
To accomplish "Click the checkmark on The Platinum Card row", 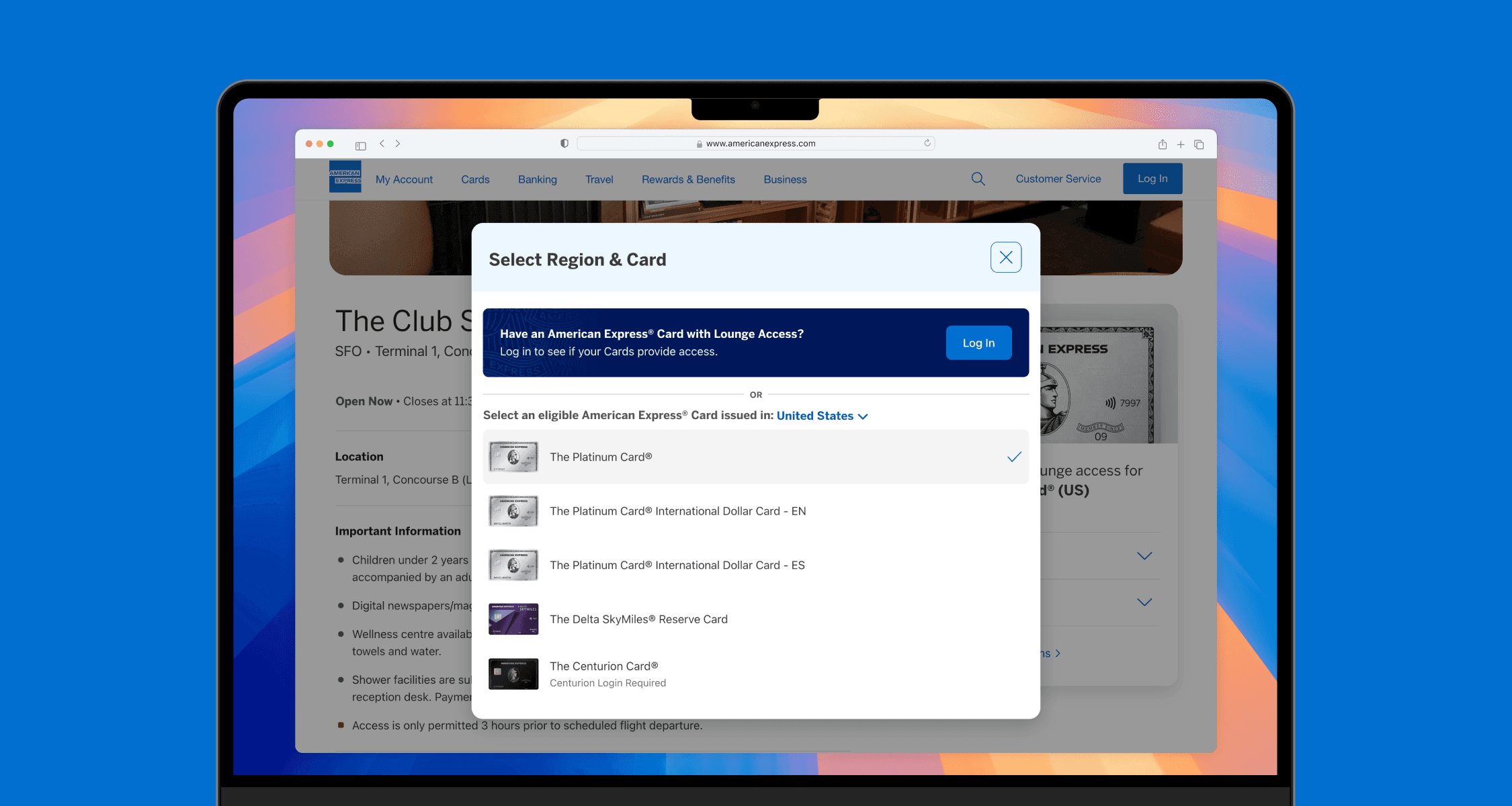I will [1014, 457].
